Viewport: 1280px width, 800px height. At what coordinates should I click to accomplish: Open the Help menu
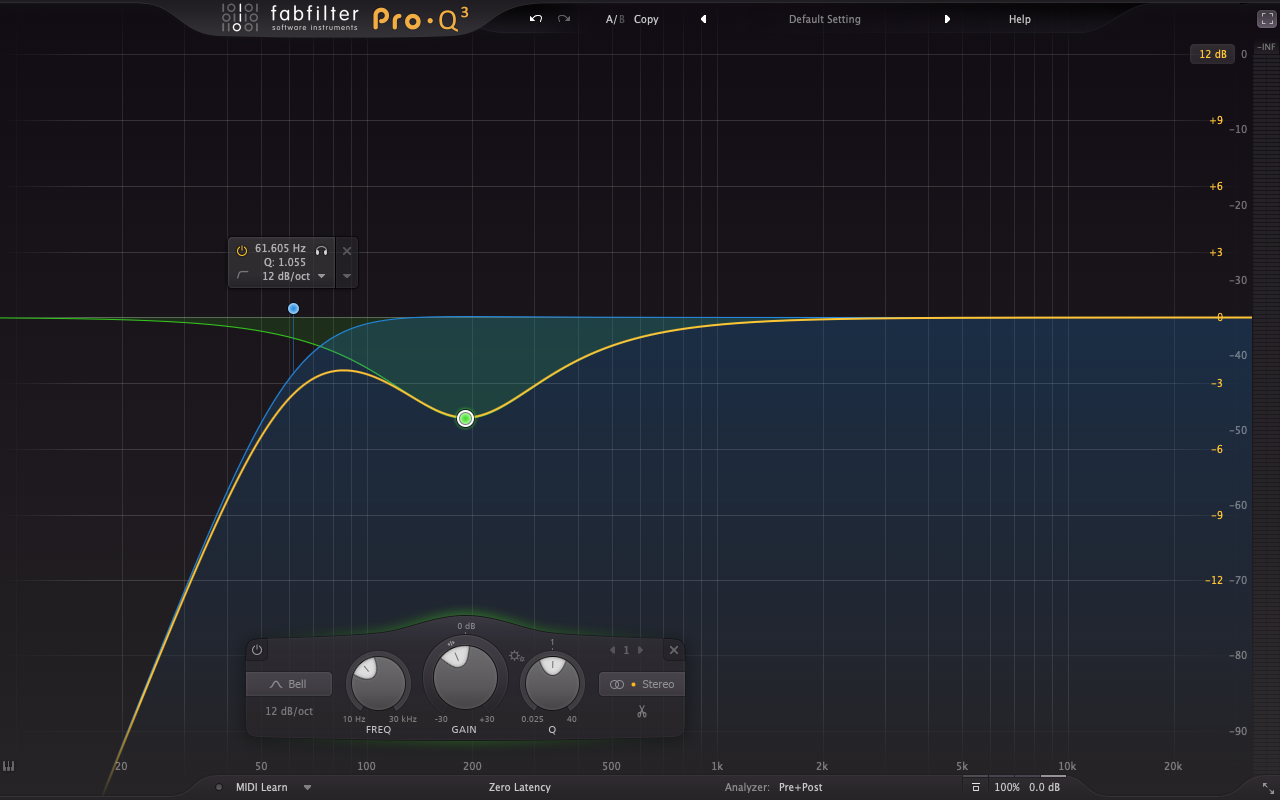[1019, 19]
